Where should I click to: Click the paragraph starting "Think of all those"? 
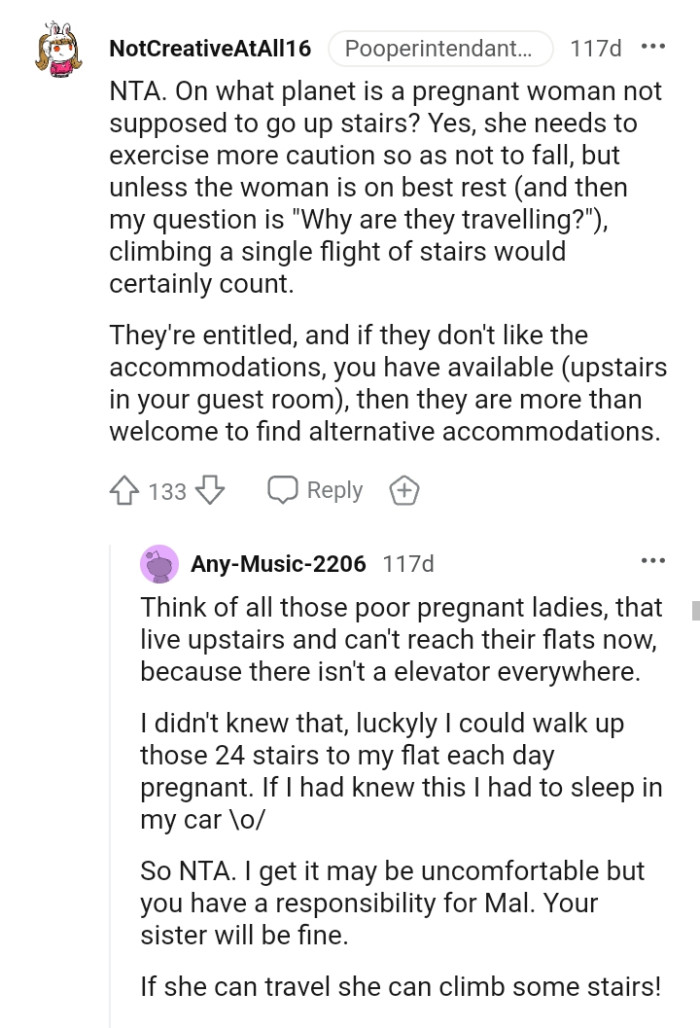pos(400,639)
